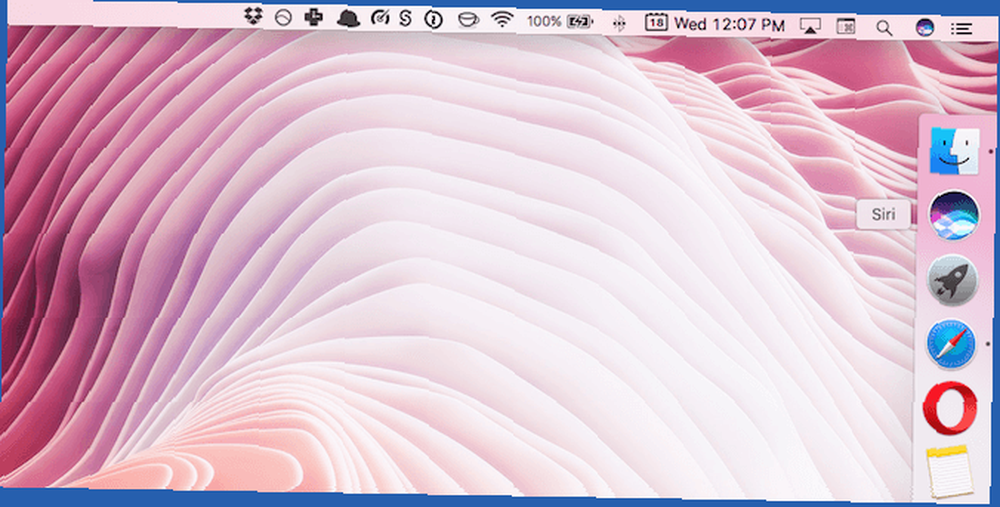Activate Siri from the menu bar
Viewport: 1000px width, 507px height.
[924, 27]
